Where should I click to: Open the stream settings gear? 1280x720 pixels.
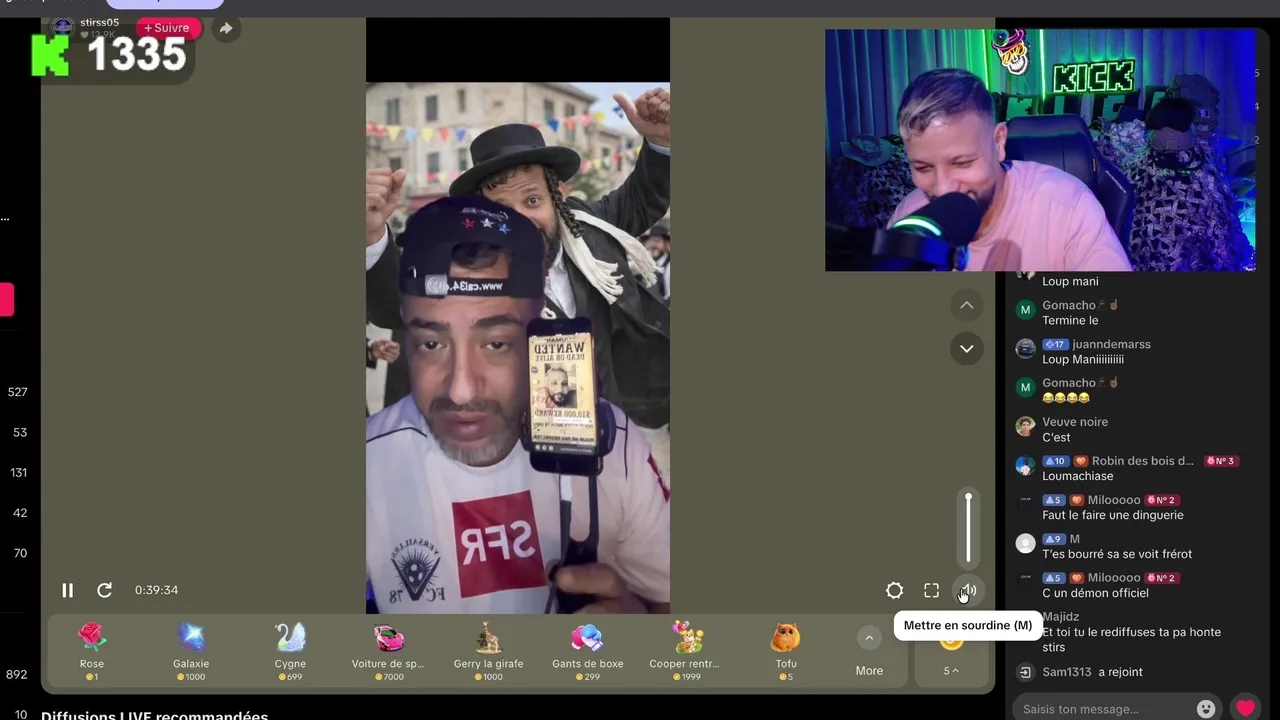[894, 591]
